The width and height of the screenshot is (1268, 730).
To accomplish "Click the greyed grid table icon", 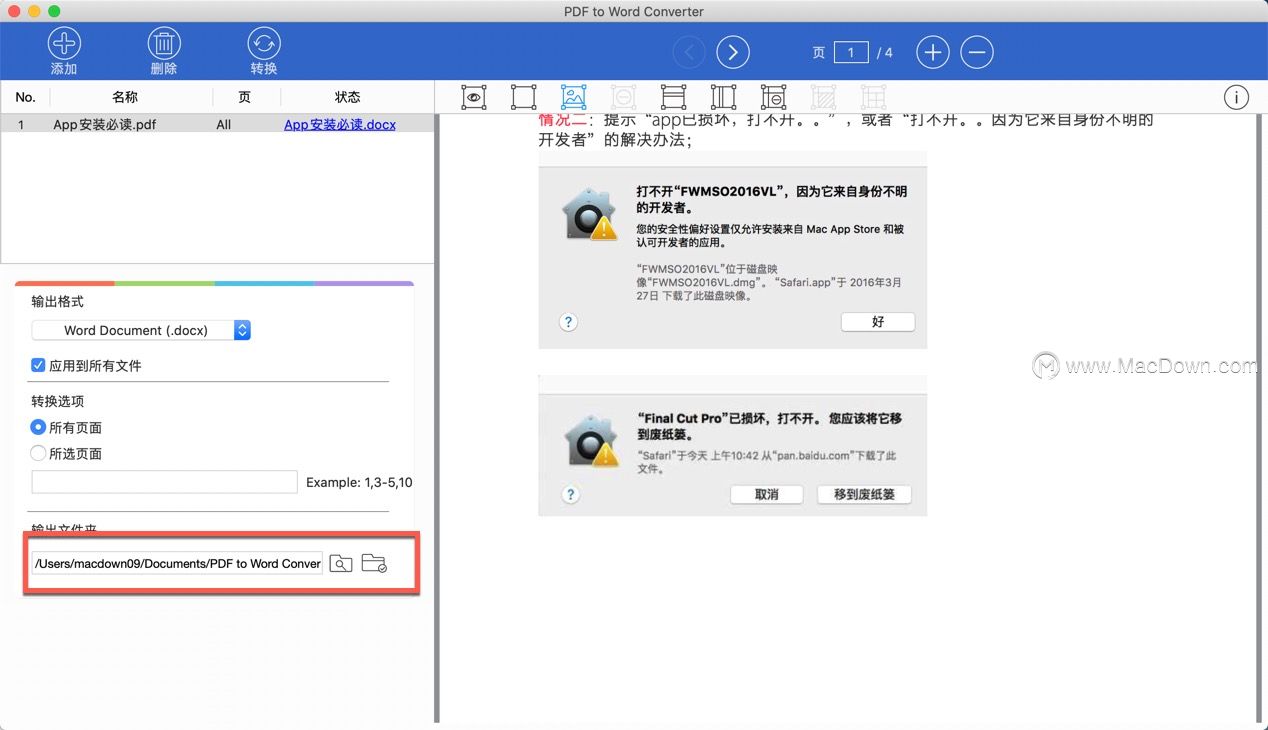I will [873, 97].
